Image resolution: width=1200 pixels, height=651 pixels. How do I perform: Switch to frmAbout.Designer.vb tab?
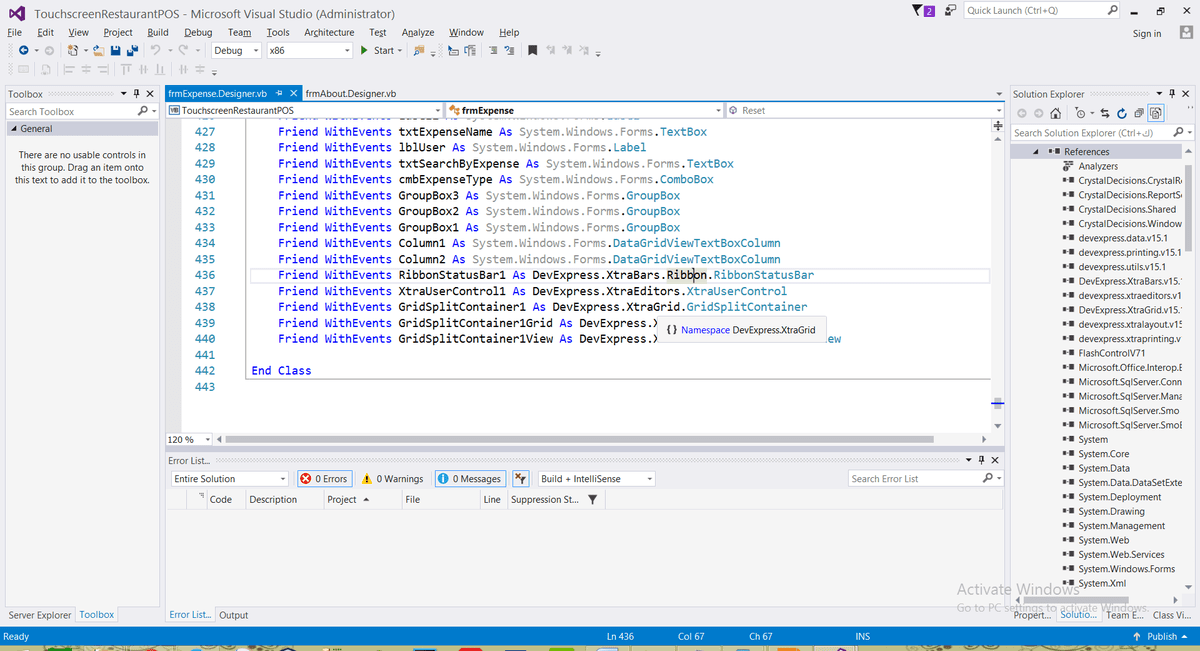tap(351, 93)
